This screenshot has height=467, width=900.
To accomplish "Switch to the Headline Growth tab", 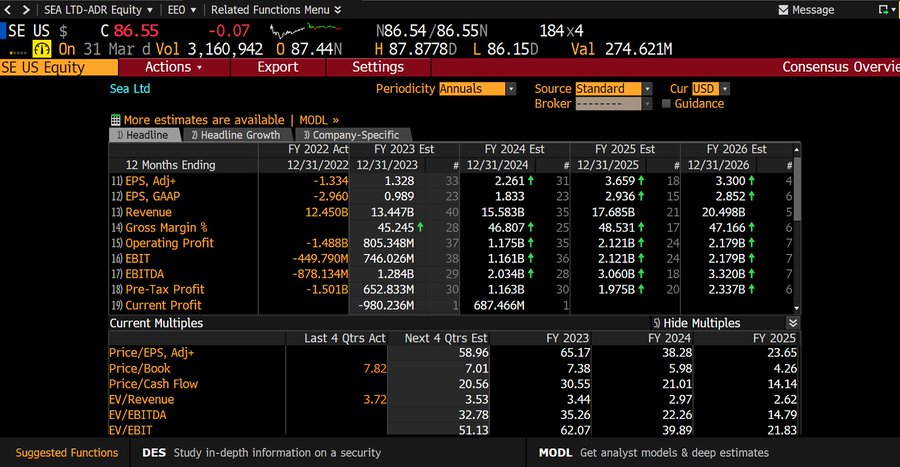I will click(x=236, y=135).
